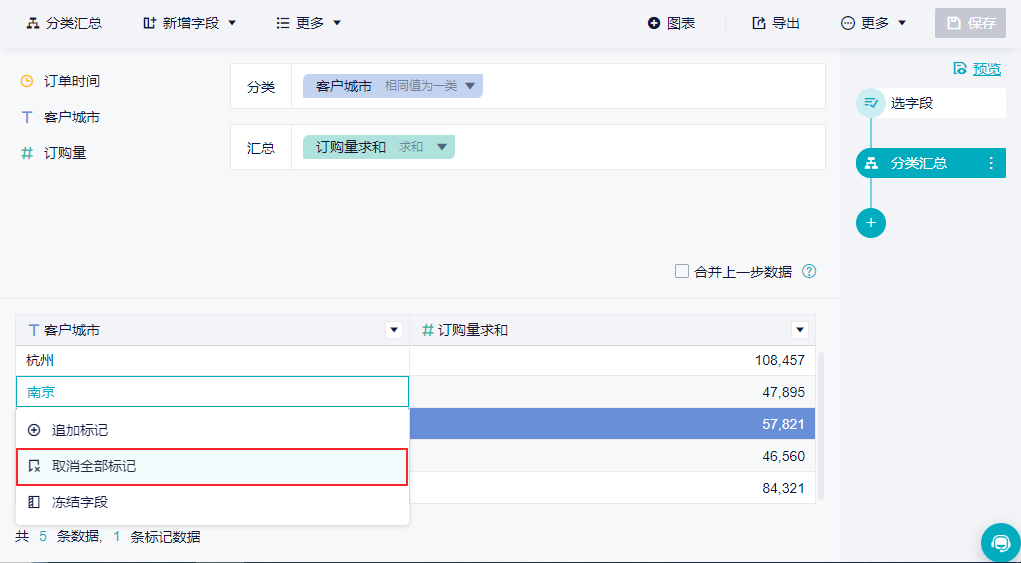Screen dimensions: 1021x563
Task: Open the 客户城市 grouping method dropdown
Action: click(470, 86)
